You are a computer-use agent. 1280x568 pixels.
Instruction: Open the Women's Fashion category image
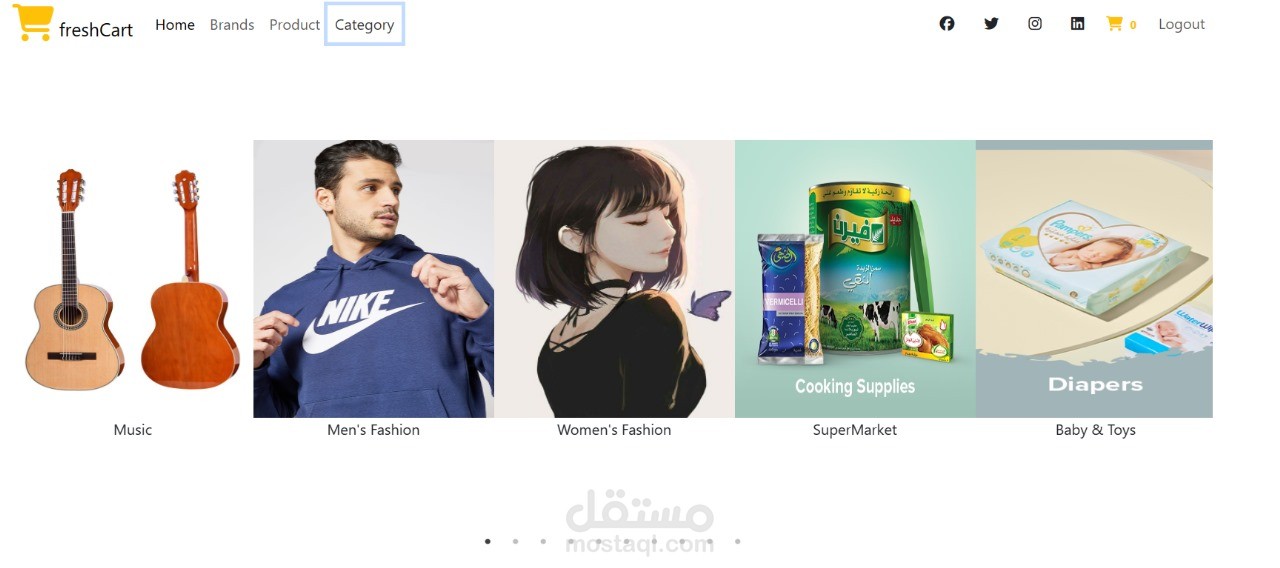coord(614,279)
